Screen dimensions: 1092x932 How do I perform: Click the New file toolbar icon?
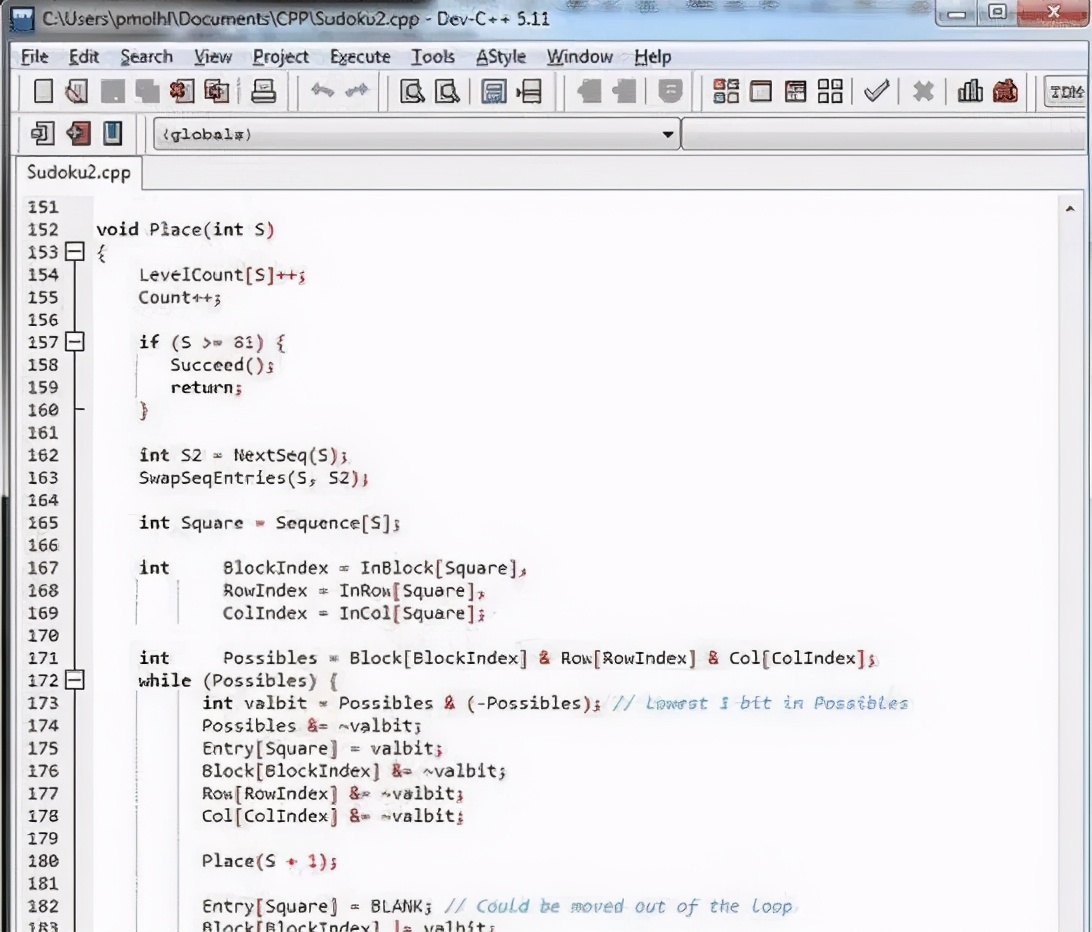tap(43, 93)
